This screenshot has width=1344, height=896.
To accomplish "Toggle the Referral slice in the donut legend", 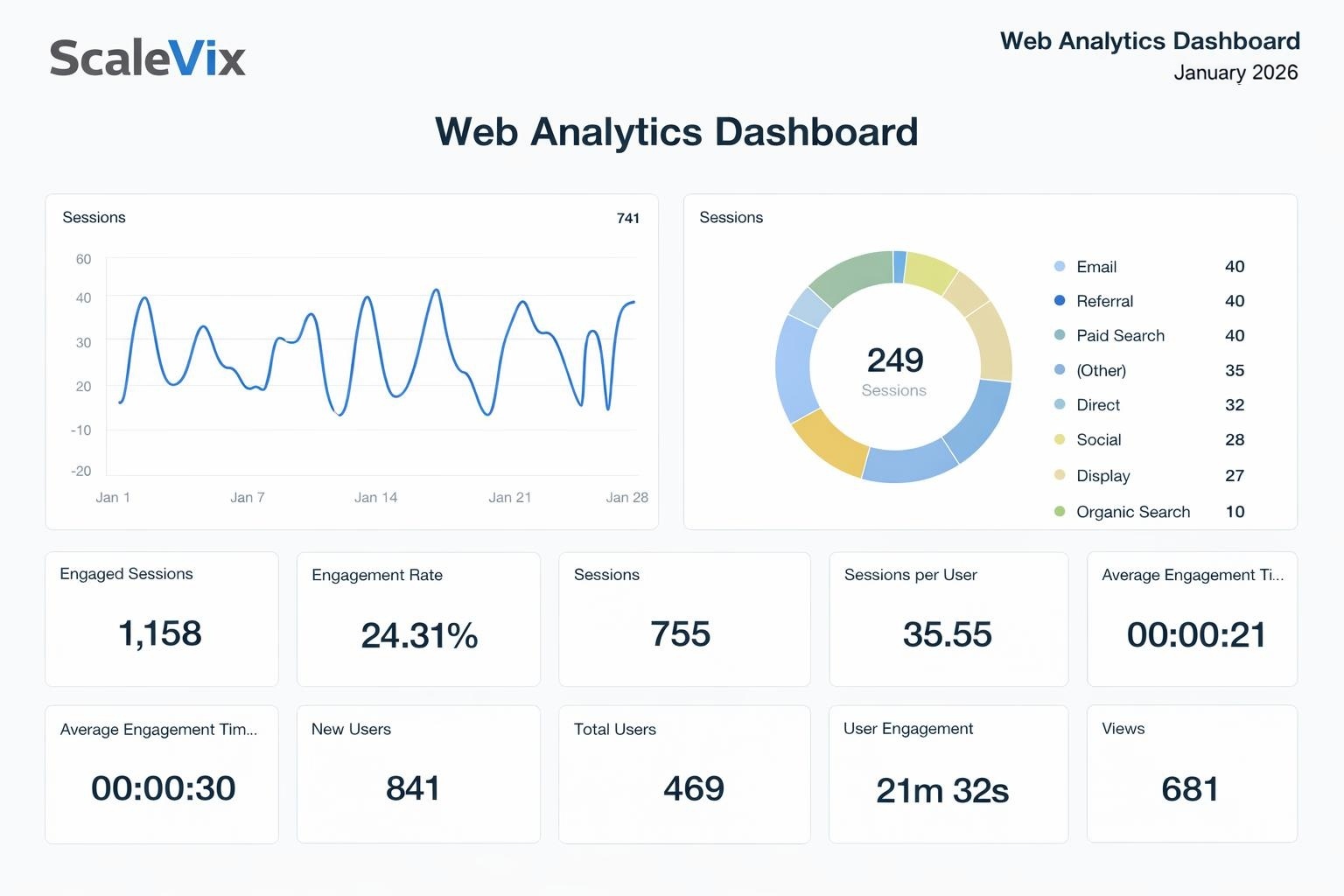I will 1104,301.
